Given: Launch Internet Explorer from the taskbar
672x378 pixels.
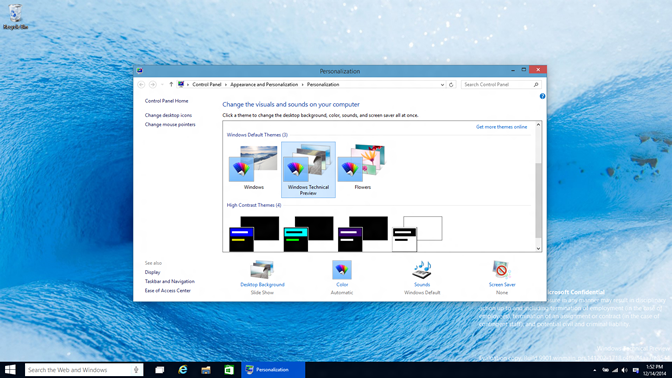Looking at the screenshot, I should 183,370.
